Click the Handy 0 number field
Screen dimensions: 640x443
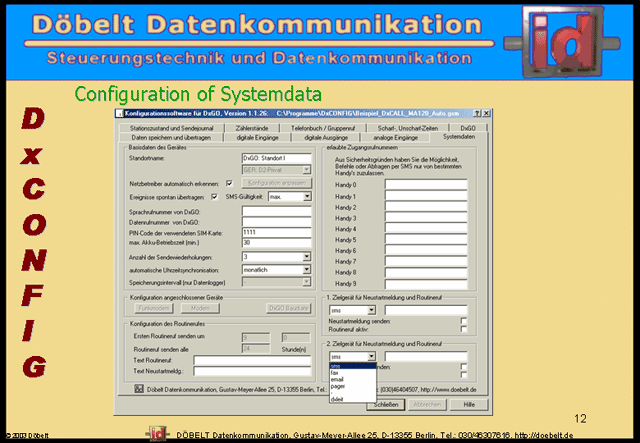click(426, 185)
